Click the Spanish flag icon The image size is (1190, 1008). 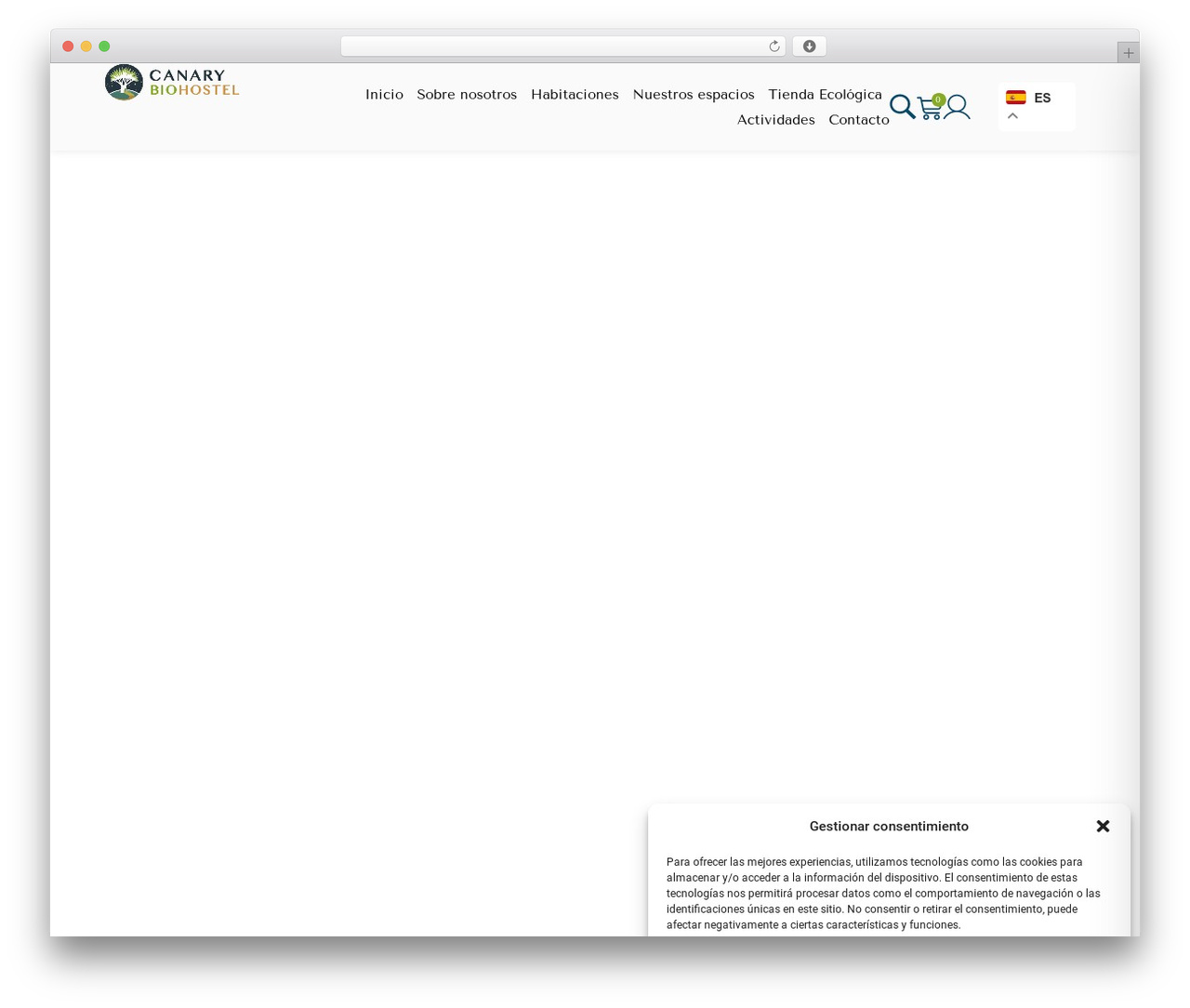click(1016, 98)
